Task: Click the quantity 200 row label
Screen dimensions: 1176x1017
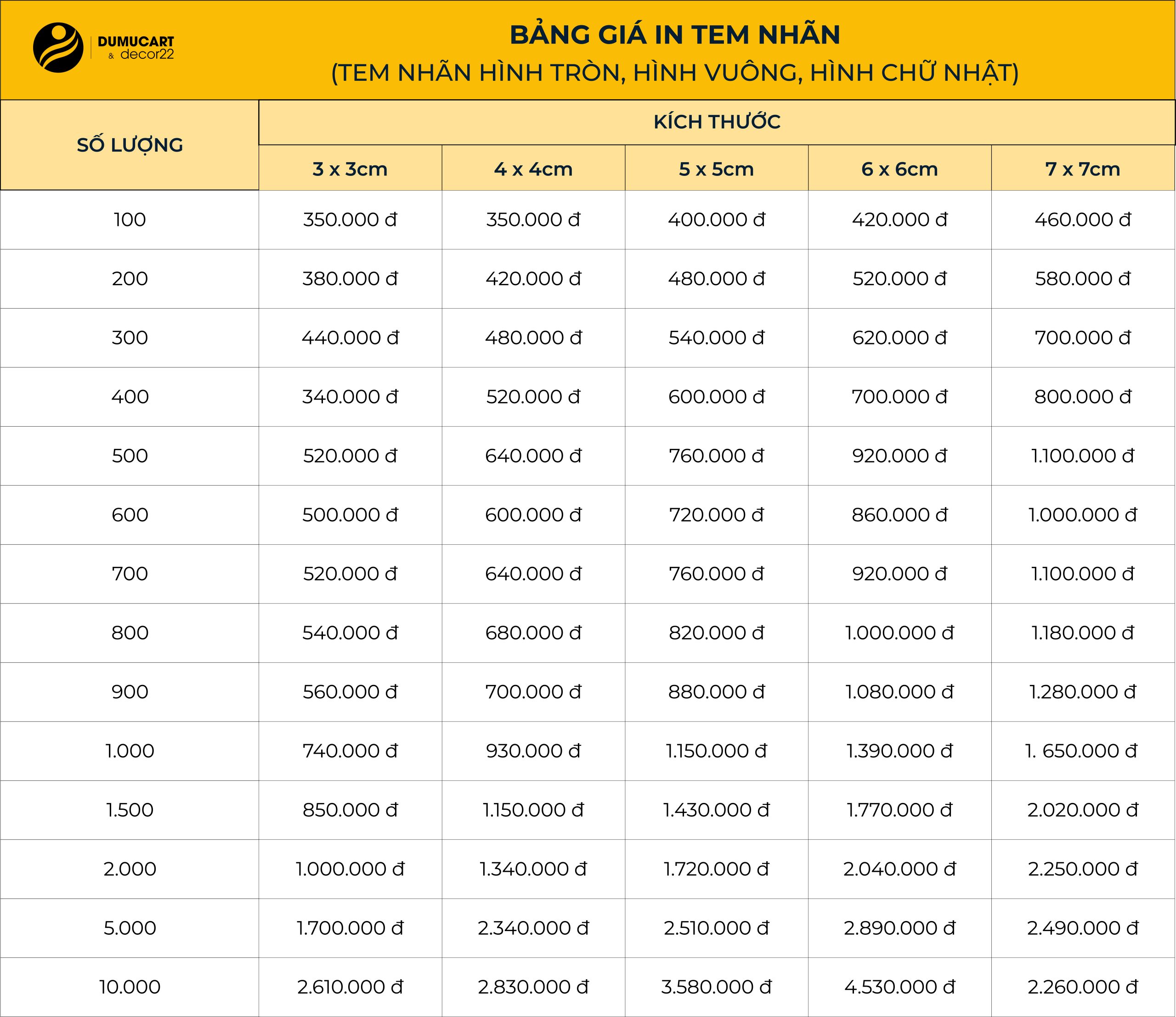Action: pos(130,279)
